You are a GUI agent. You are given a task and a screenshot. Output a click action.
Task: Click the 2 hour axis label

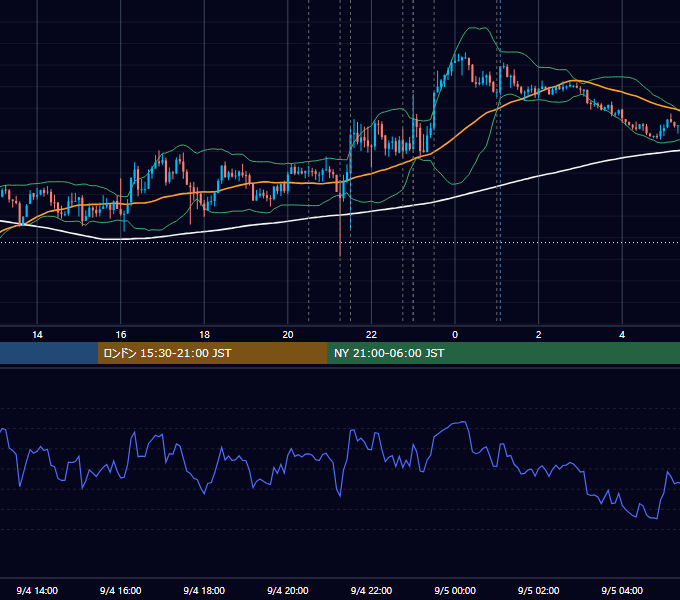click(x=539, y=335)
